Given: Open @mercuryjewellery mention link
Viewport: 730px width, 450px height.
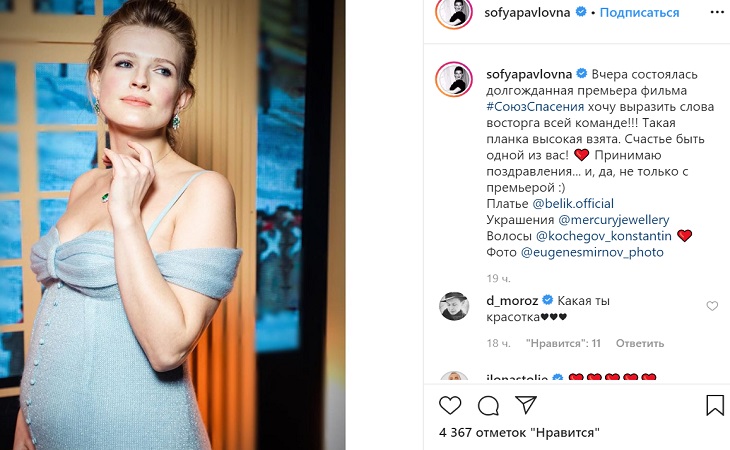Looking at the screenshot, I should click(x=613, y=219).
